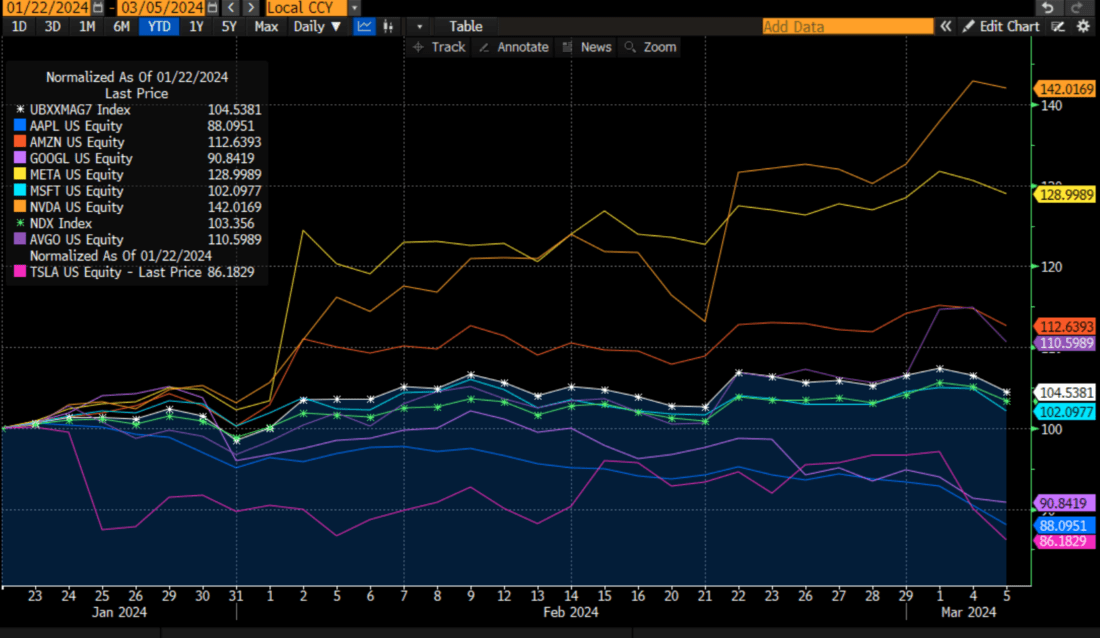Viewport: 1100px width, 638px height.
Task: Collapse the toolbar with the double-chevron icon
Action: tap(946, 26)
